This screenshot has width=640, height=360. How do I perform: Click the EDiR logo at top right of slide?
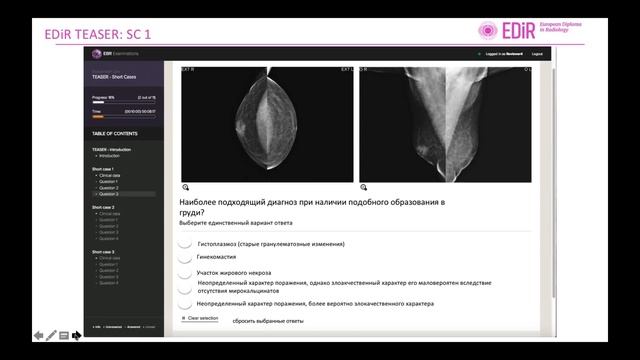click(x=530, y=30)
